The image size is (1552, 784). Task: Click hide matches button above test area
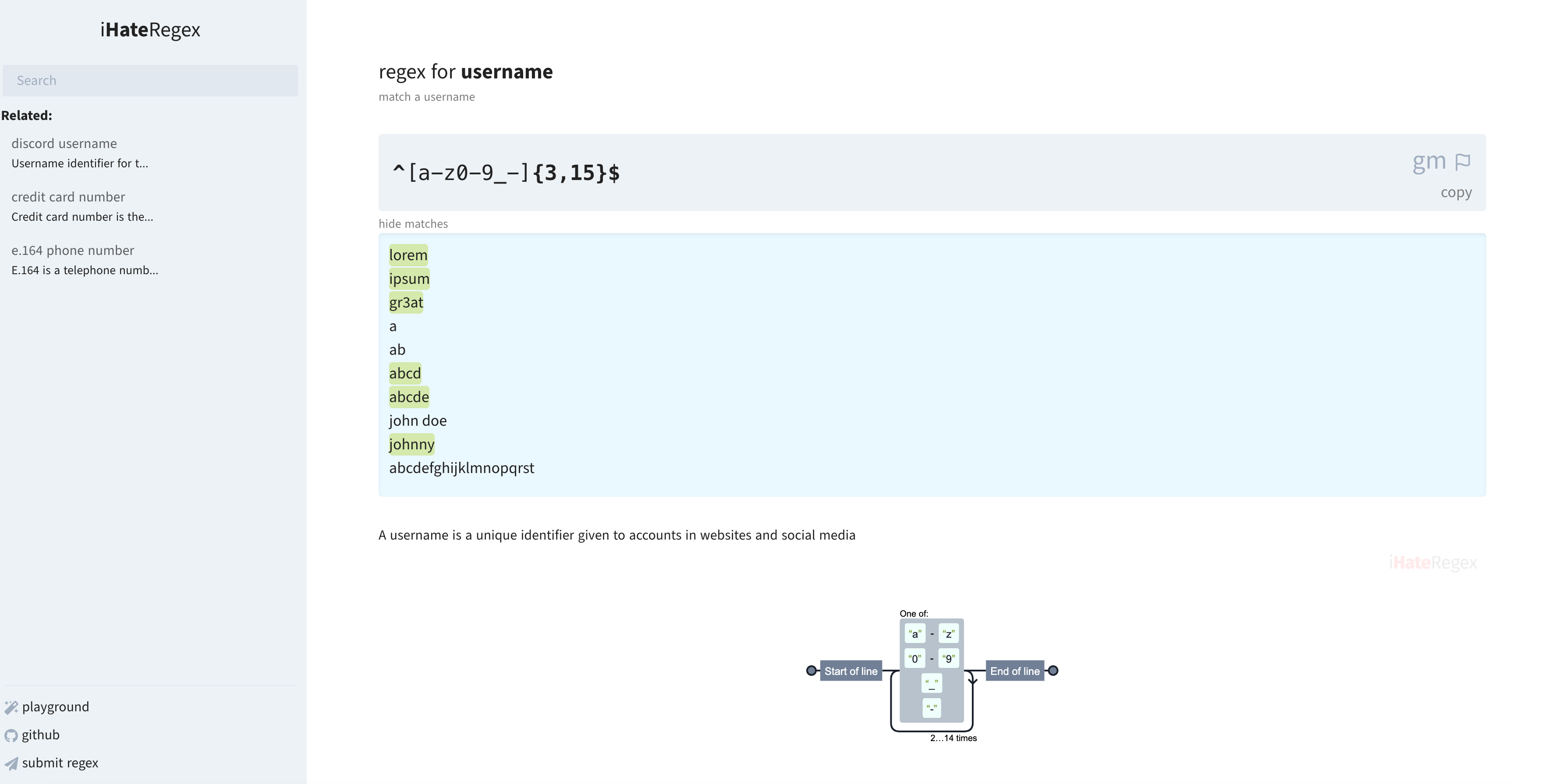[x=413, y=223]
